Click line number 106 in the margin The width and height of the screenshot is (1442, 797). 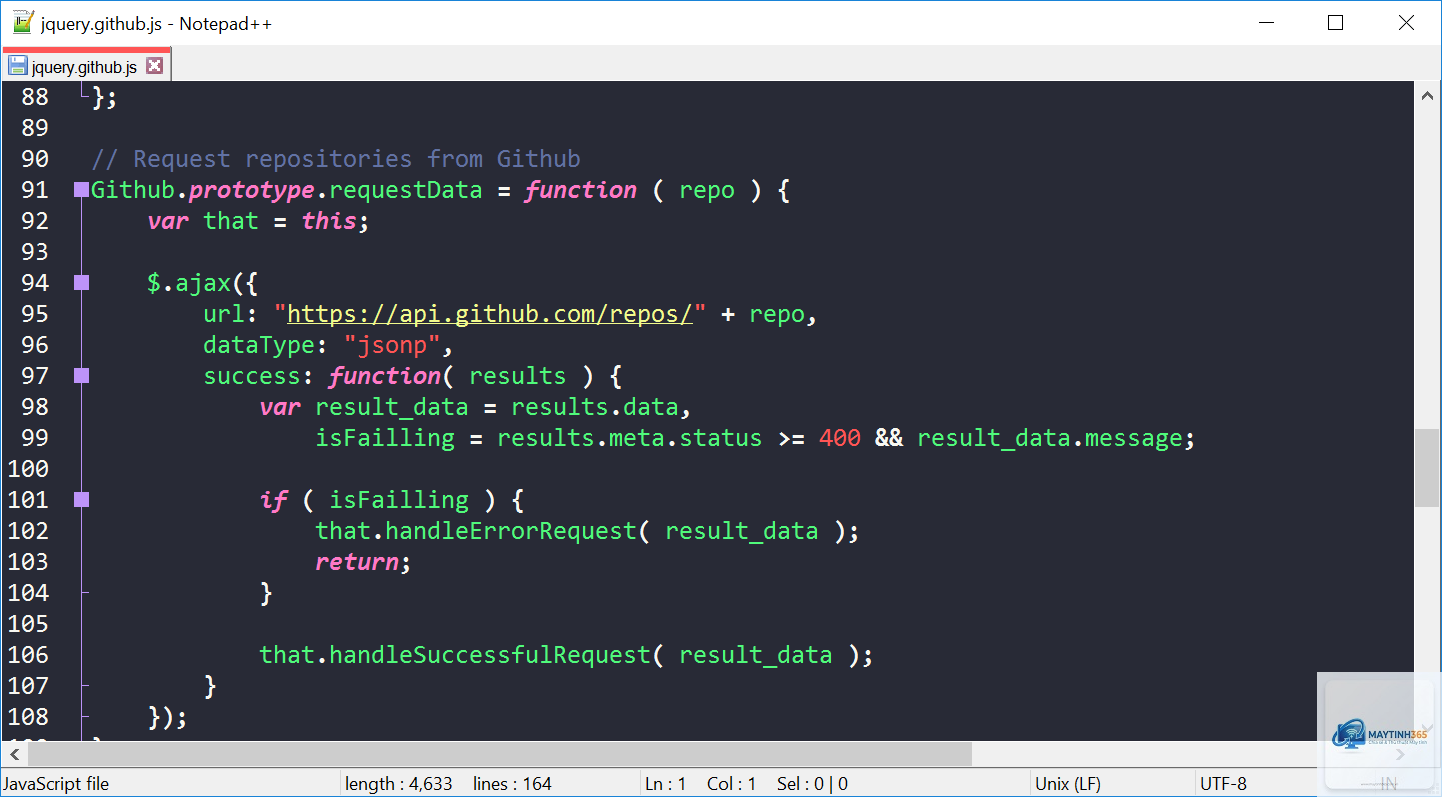[x=28, y=655]
